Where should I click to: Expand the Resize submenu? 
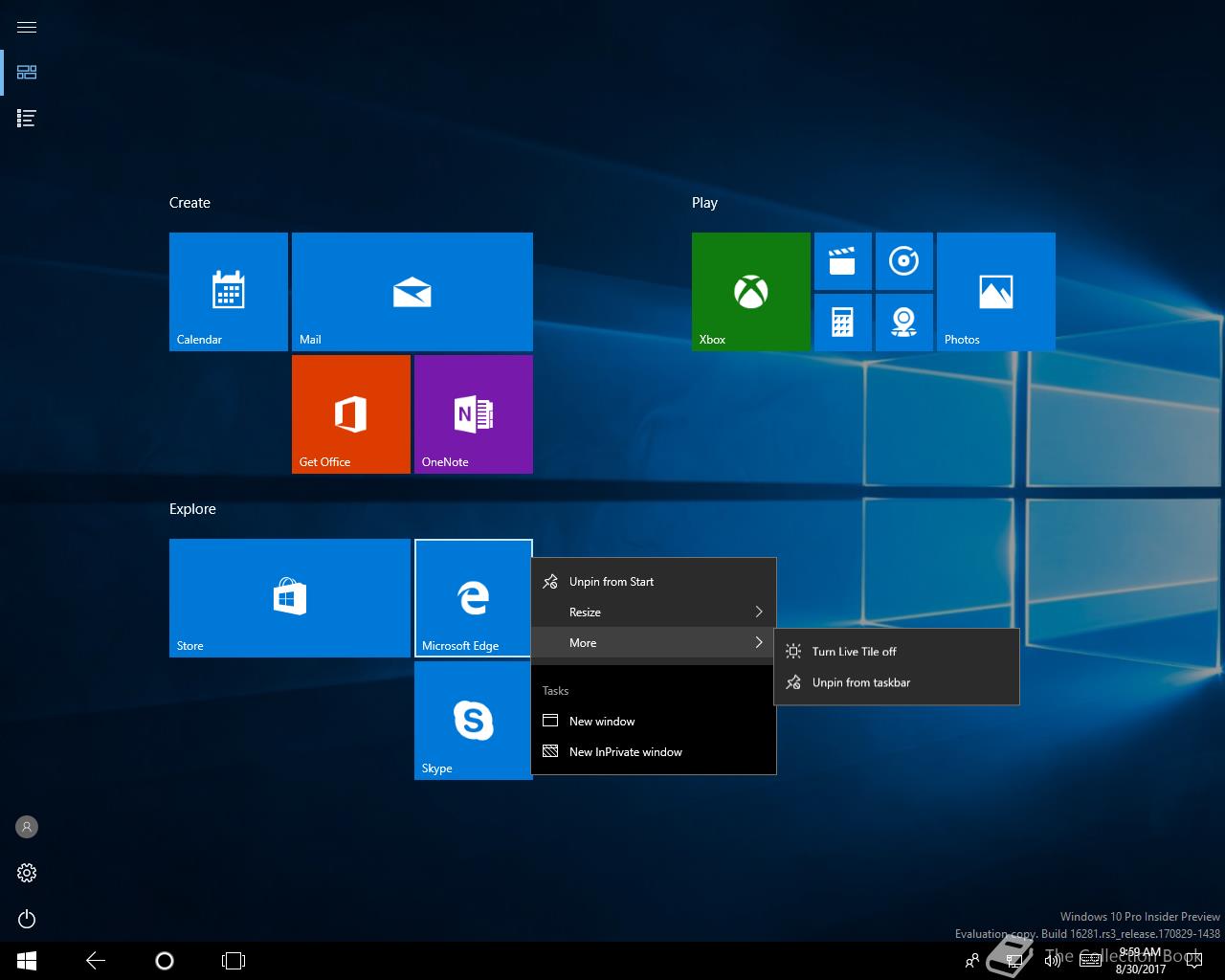[654, 612]
